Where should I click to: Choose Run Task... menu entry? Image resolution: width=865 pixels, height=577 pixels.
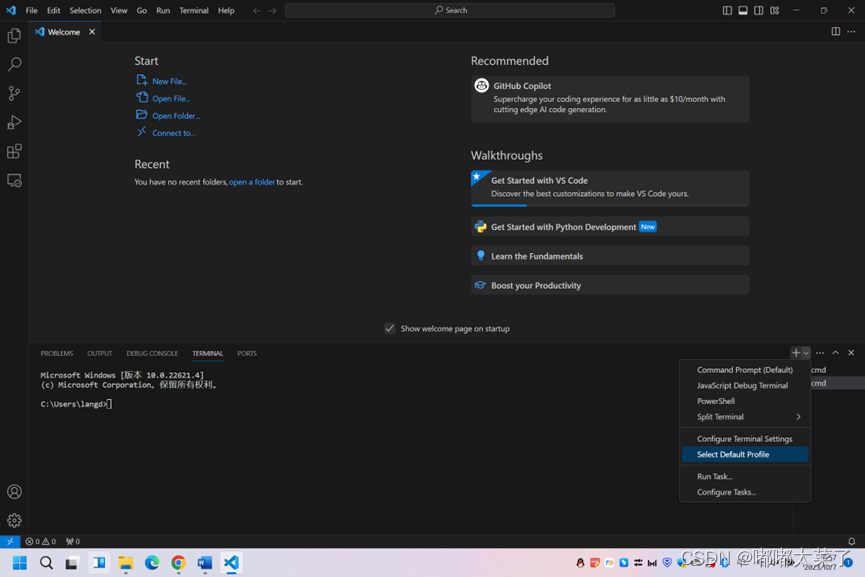[x=745, y=476]
